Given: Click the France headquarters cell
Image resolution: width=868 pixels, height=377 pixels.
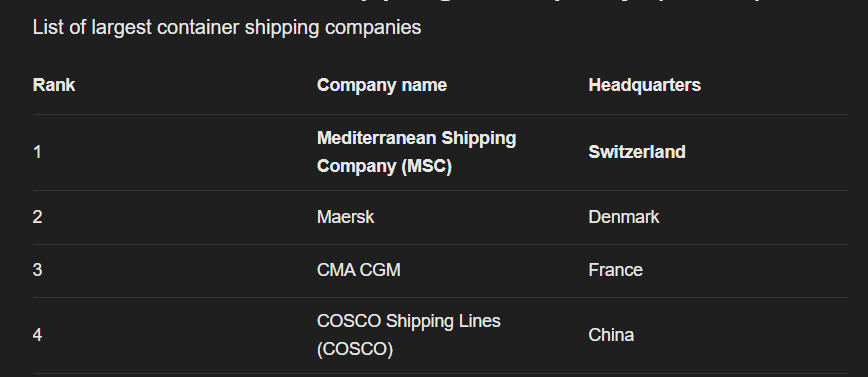Looking at the screenshot, I should coord(615,270).
